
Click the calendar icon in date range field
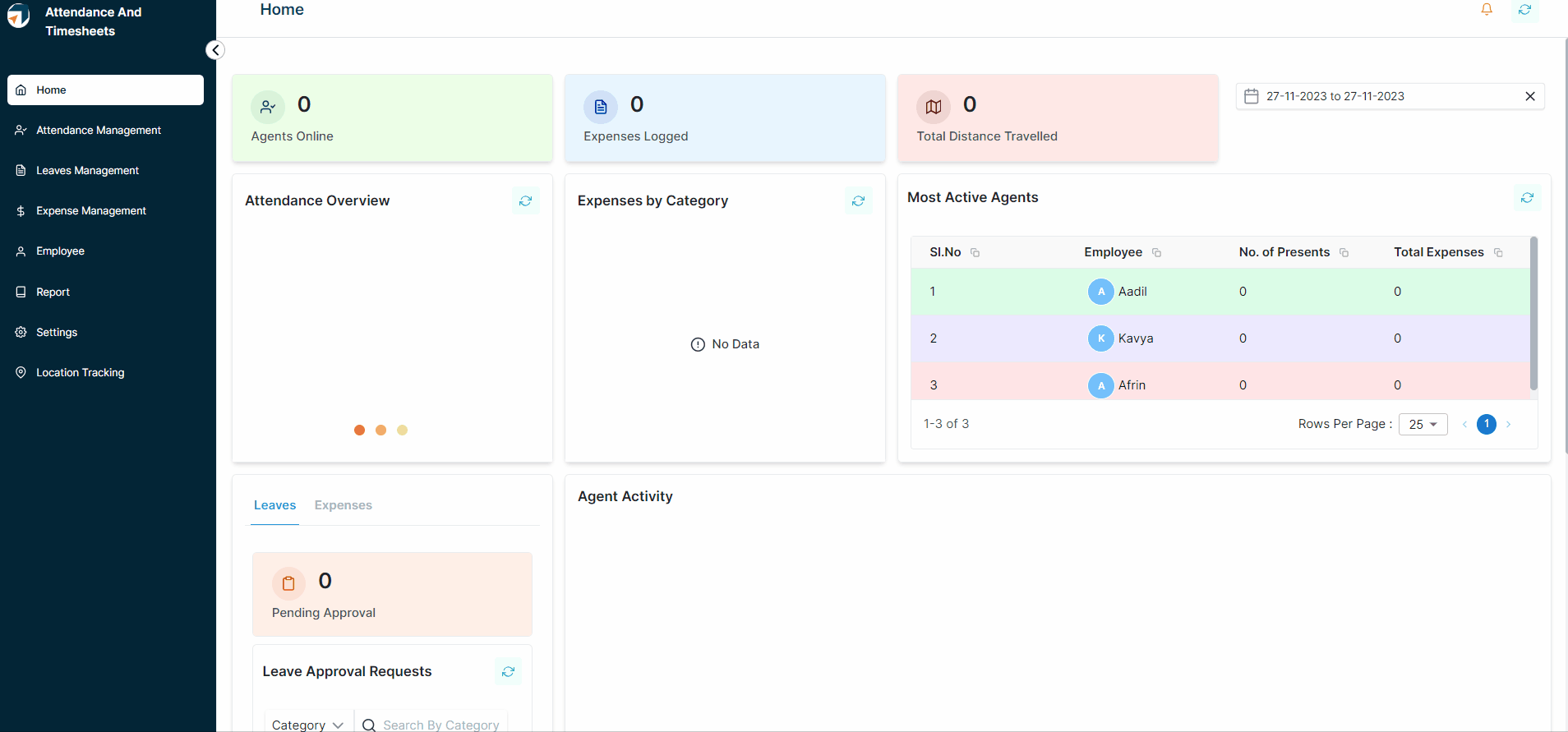(1252, 96)
